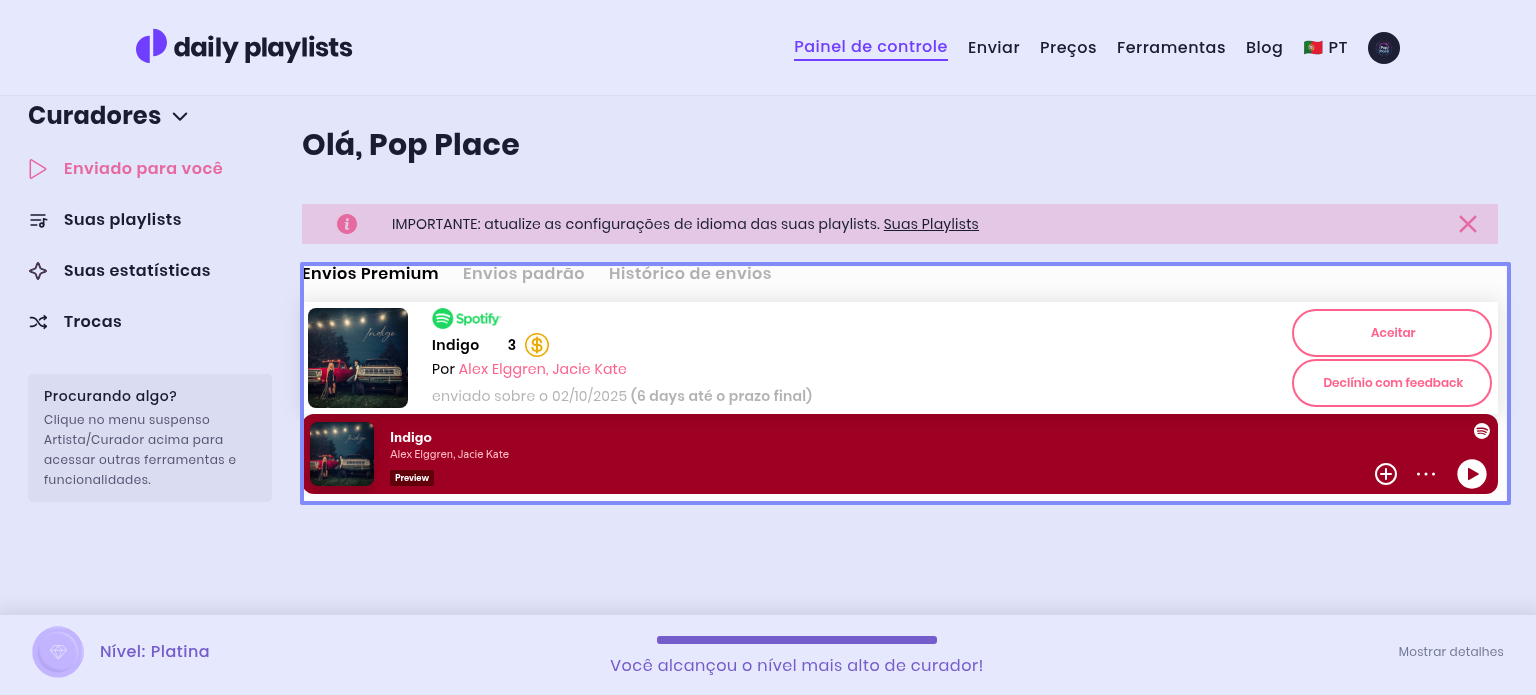Accept the Indigo submission
The width and height of the screenshot is (1536, 695).
click(1391, 333)
